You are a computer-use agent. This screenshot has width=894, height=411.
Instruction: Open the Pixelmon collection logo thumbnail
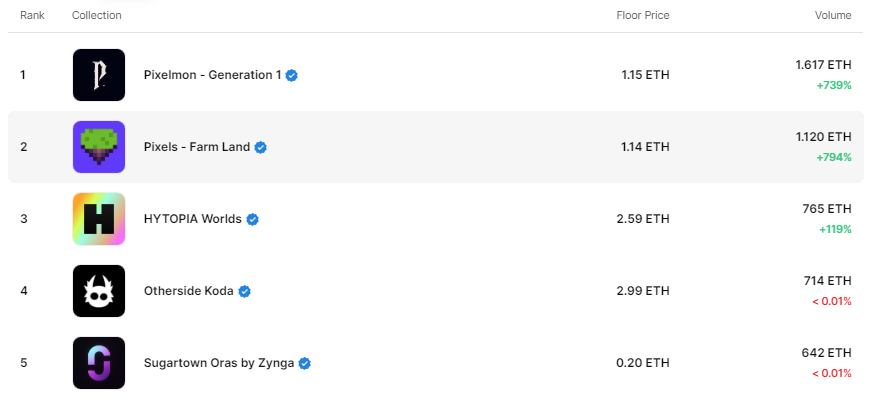tap(99, 75)
